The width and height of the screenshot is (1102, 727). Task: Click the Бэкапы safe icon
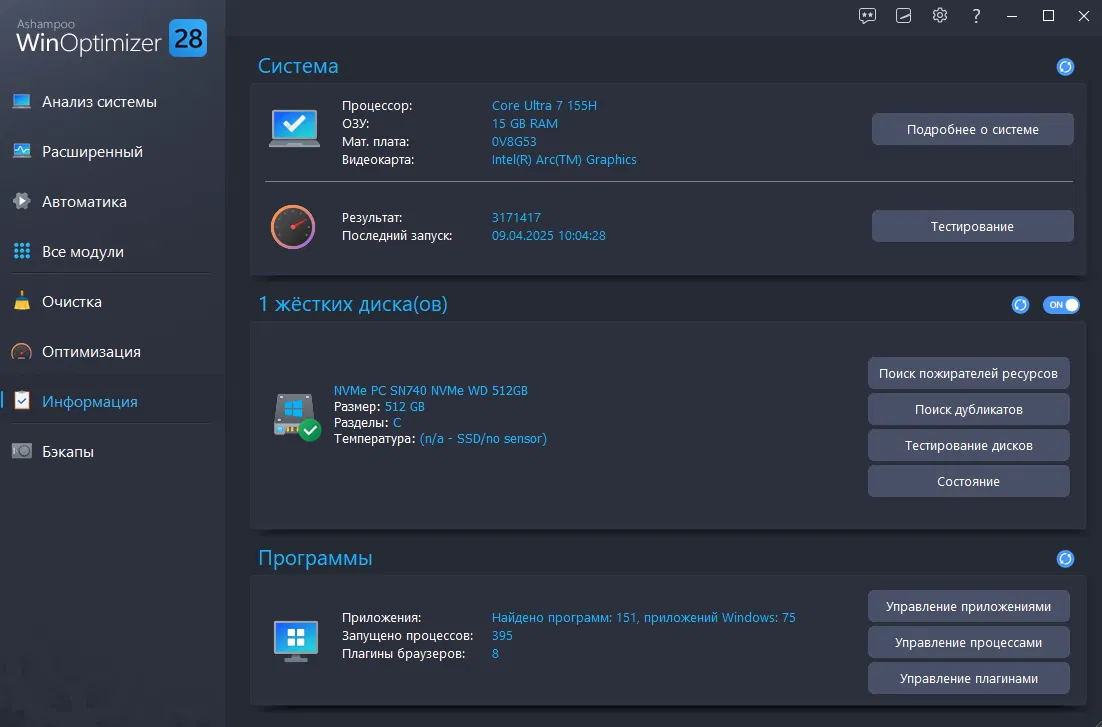click(x=22, y=451)
